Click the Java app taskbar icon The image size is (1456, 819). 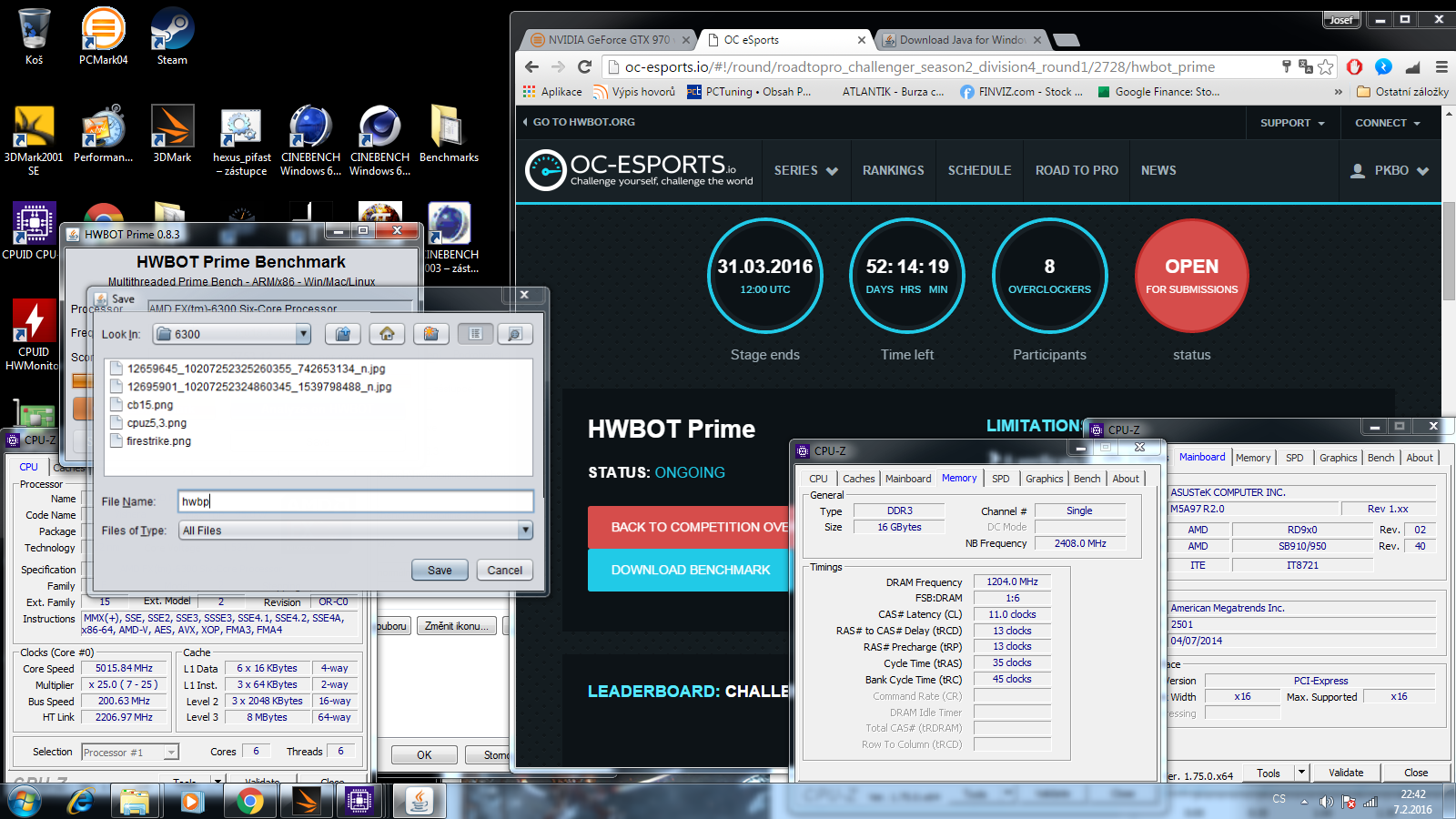pos(419,802)
